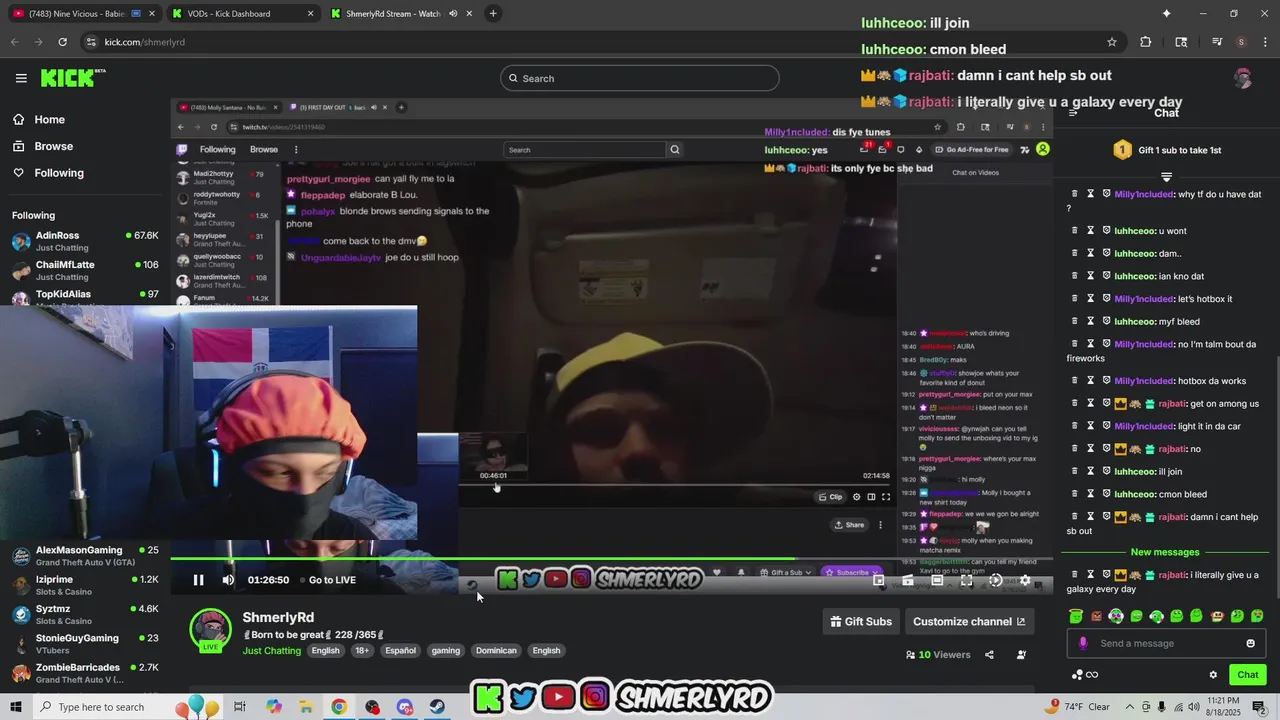Click the 18+ tag
Viewport: 1280px width, 720px height.
pos(362,651)
